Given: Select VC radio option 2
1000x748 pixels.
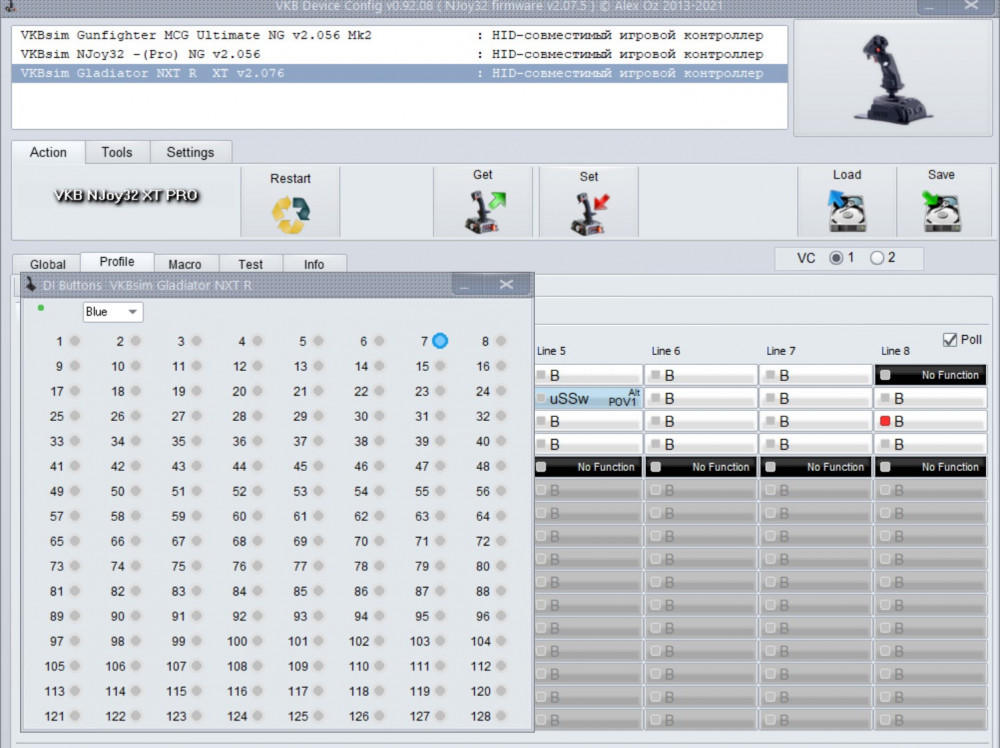Looking at the screenshot, I should (x=877, y=258).
